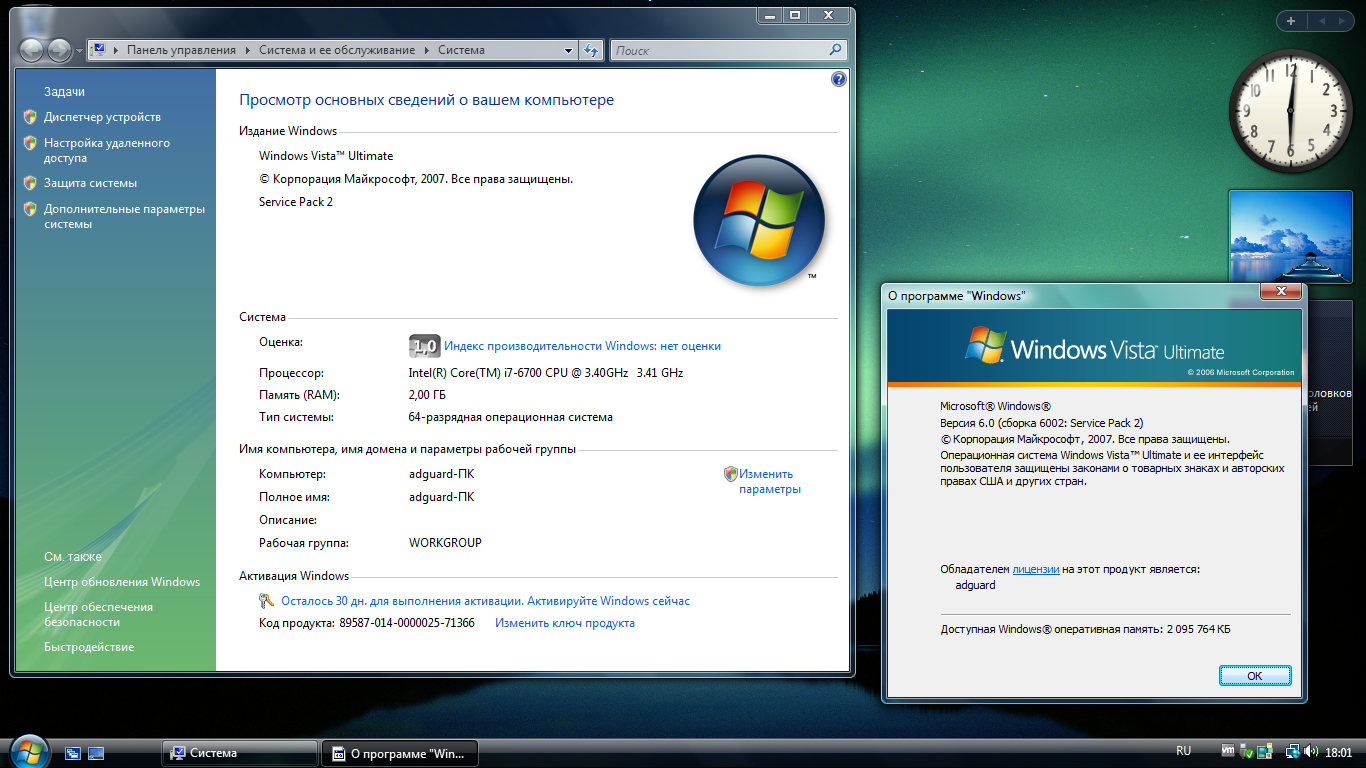The image size is (1366, 768).
Task: Click Индекс производительности Windows: нет оценки
Action: tap(582, 346)
